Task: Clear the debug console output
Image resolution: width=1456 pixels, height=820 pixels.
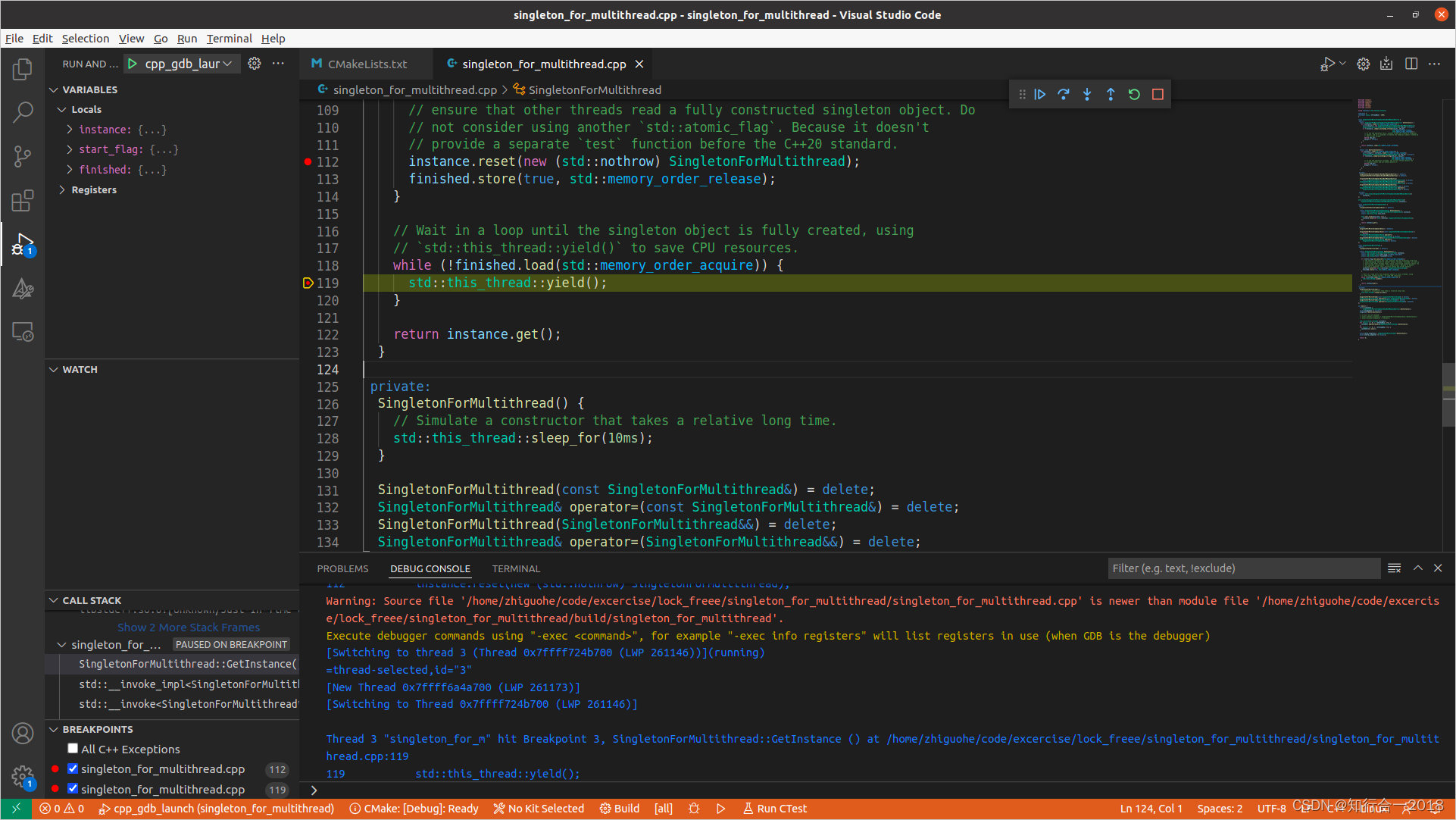Action: coord(1394,568)
